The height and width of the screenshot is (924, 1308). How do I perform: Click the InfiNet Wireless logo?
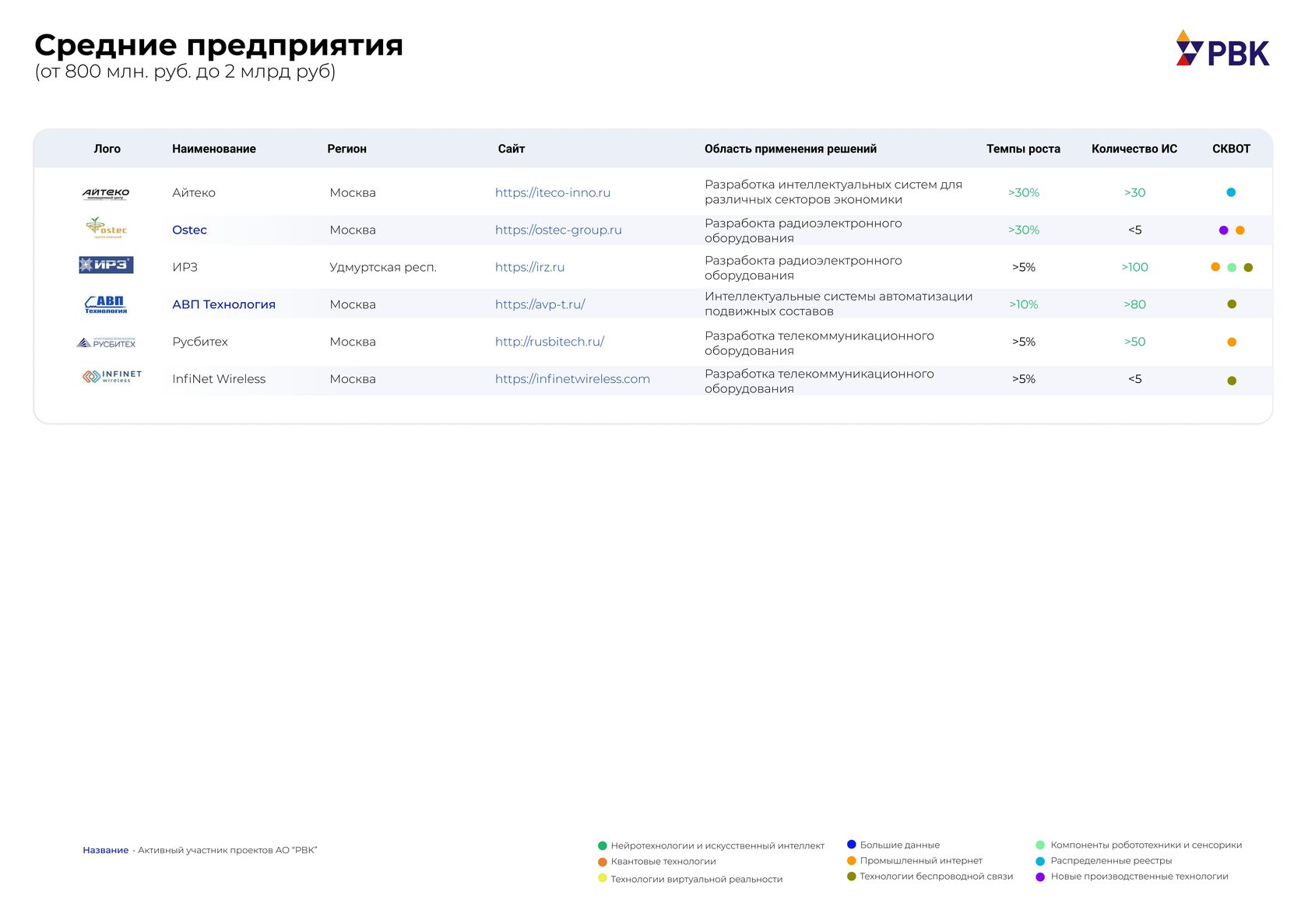tap(112, 377)
